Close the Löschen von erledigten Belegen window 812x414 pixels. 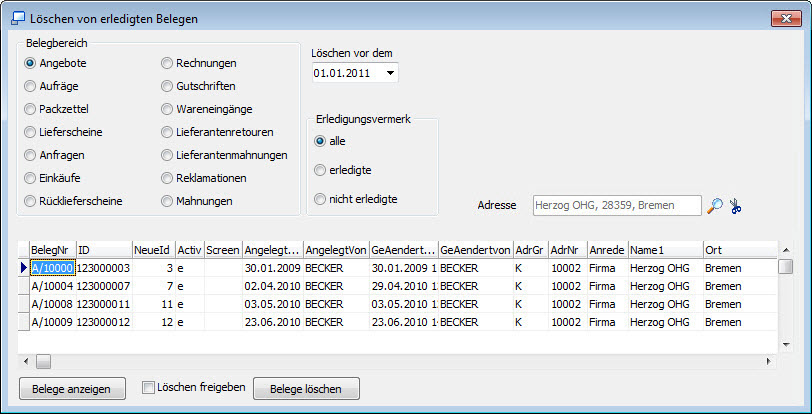point(780,18)
